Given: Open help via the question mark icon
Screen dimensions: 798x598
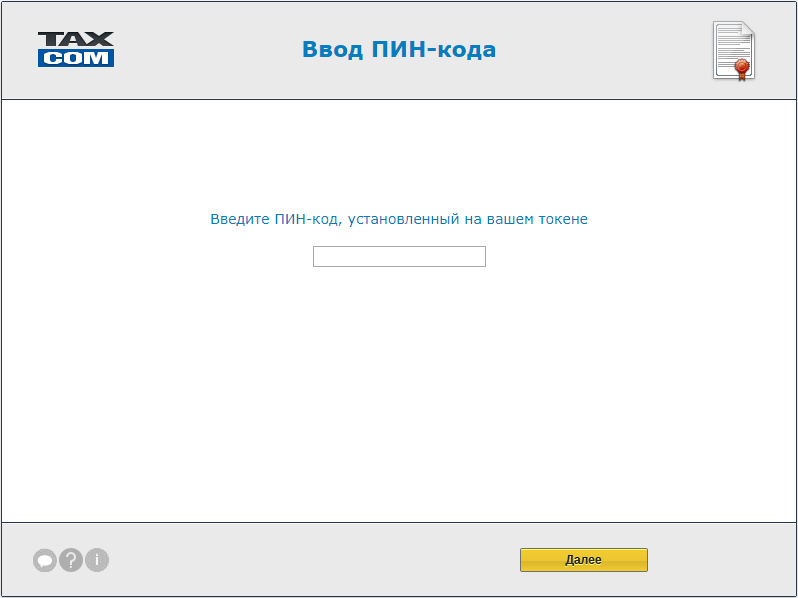Looking at the screenshot, I should click(71, 560).
